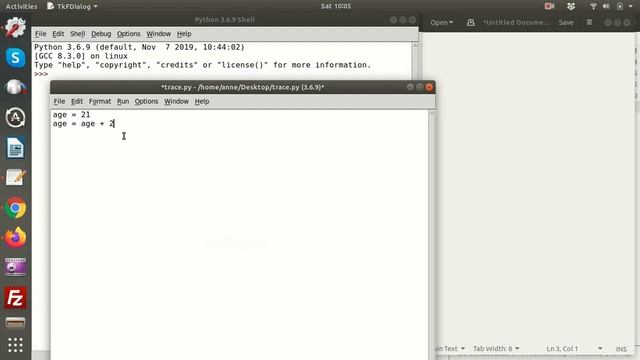Close the trace.py editor window
The image size is (640, 360).
click(x=429, y=87)
